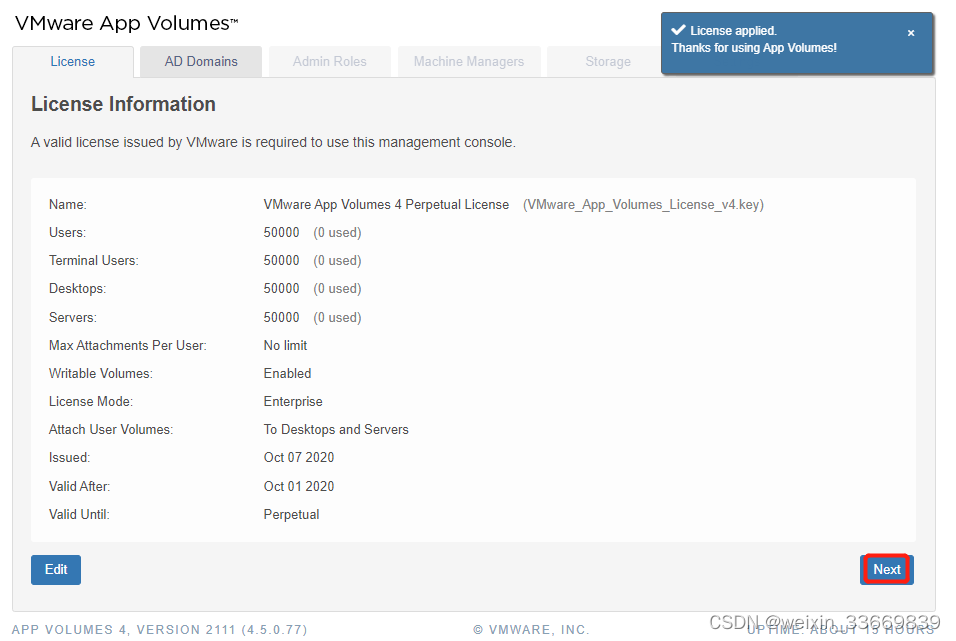Click the Writable Volumes 'Enabled' value
The height and width of the screenshot is (641, 956).
pos(287,374)
